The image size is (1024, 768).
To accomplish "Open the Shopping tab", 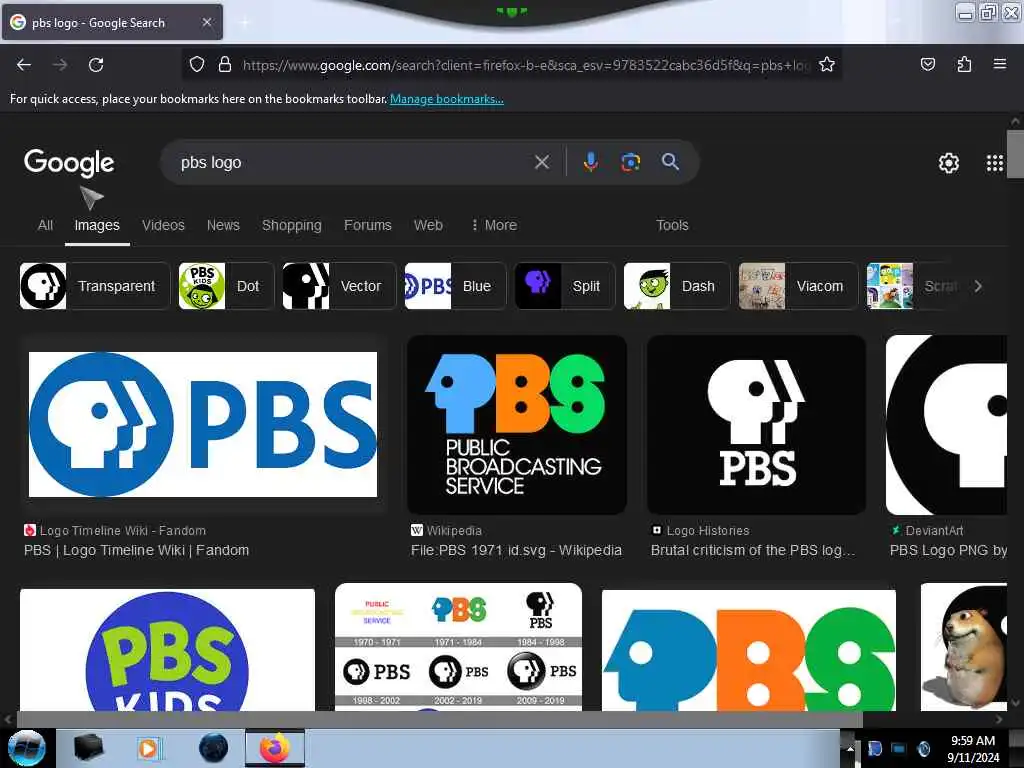I will click(x=292, y=225).
